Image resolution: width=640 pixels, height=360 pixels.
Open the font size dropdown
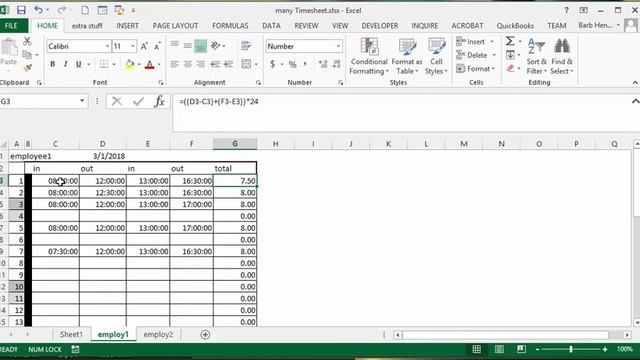(x=133, y=46)
